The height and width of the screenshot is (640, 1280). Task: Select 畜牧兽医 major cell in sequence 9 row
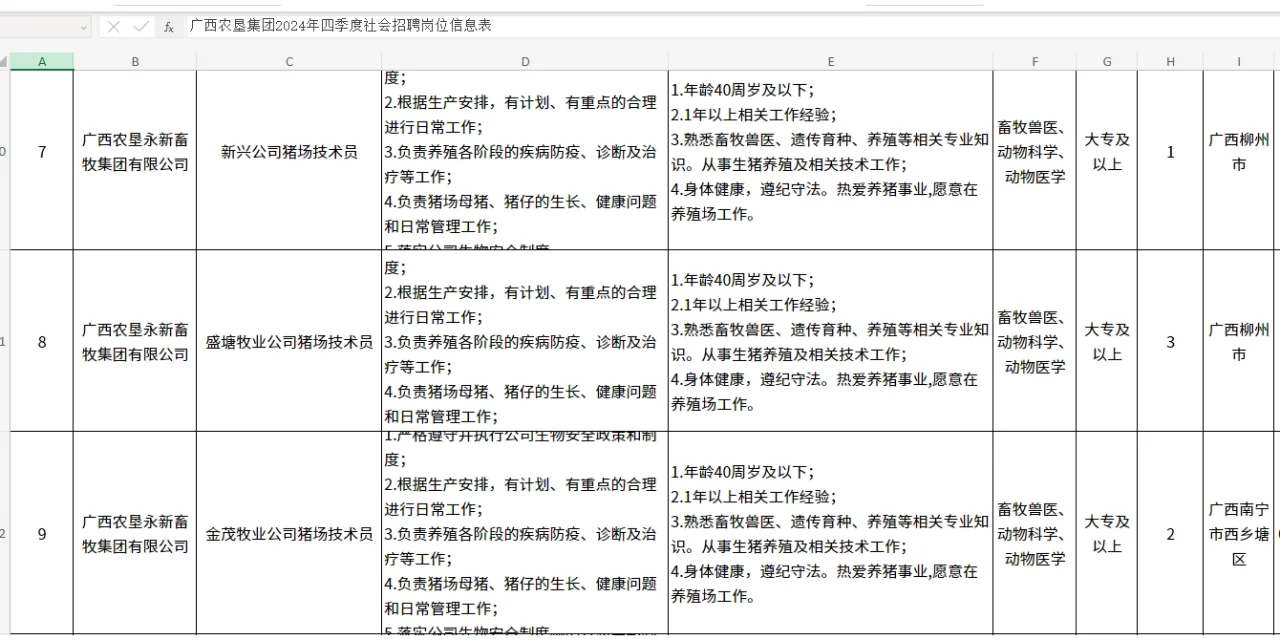click(1035, 533)
